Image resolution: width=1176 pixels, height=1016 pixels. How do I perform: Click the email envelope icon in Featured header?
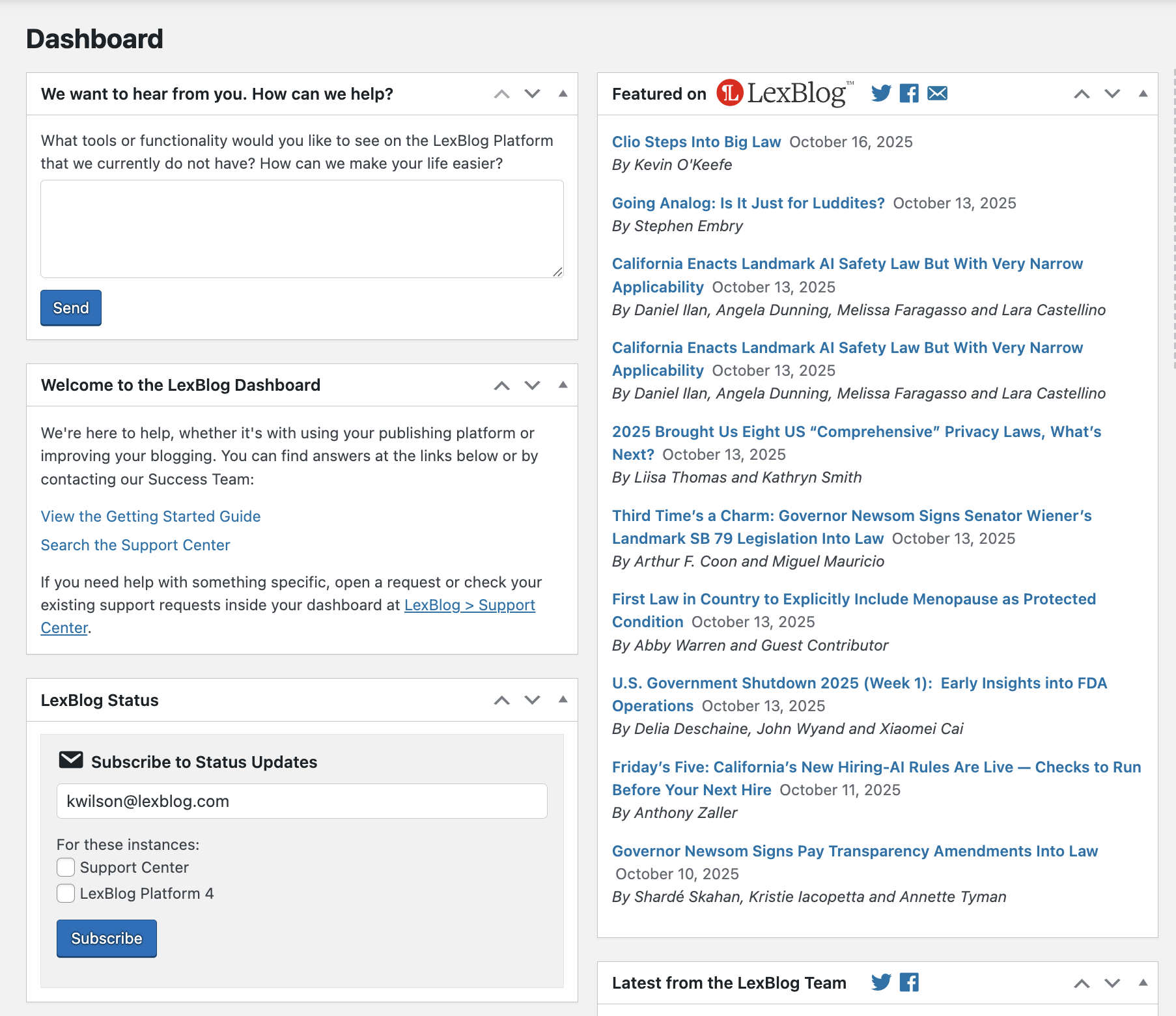[x=938, y=94]
